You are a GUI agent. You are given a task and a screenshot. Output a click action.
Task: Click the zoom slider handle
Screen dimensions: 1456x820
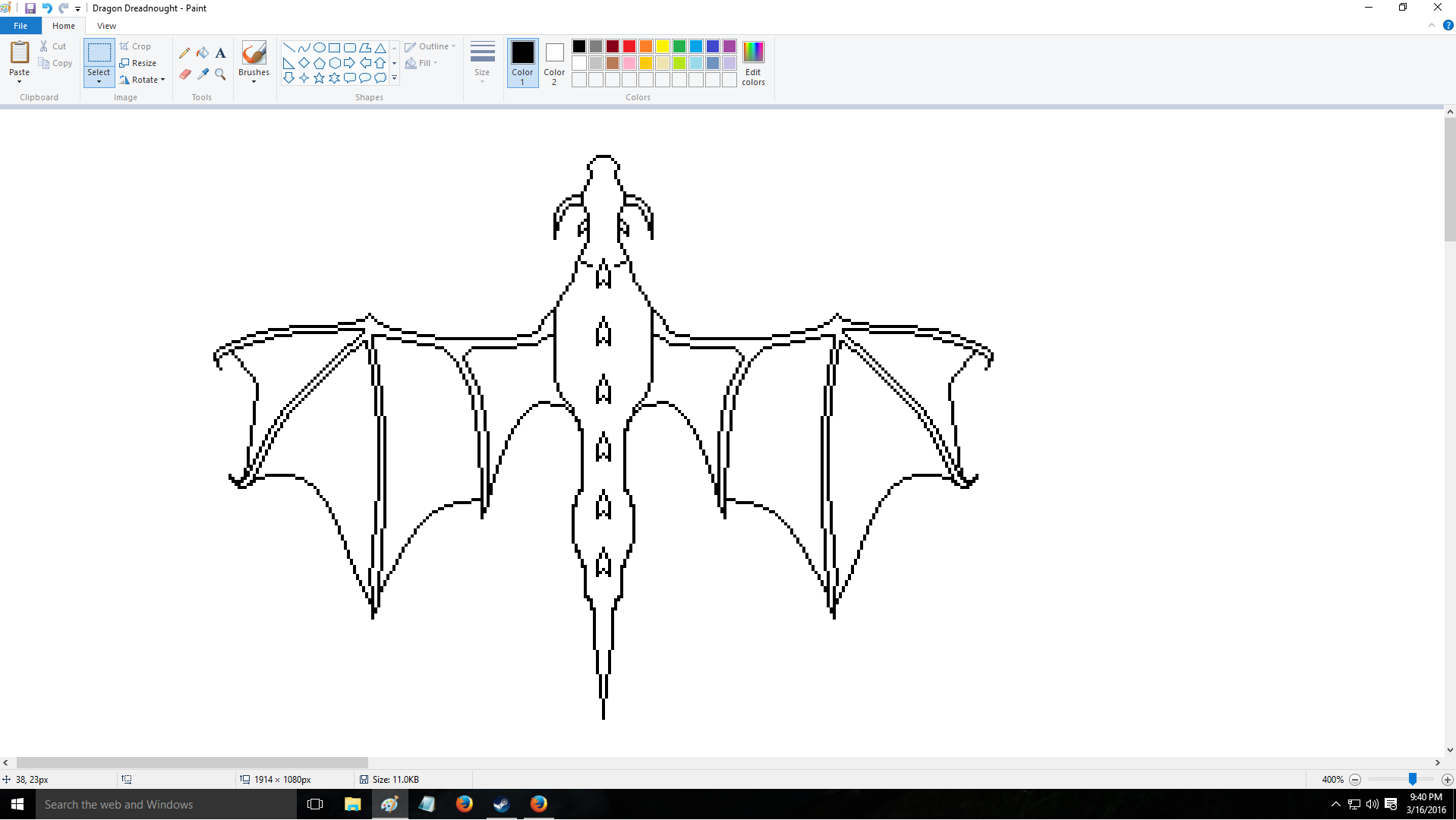click(1412, 779)
